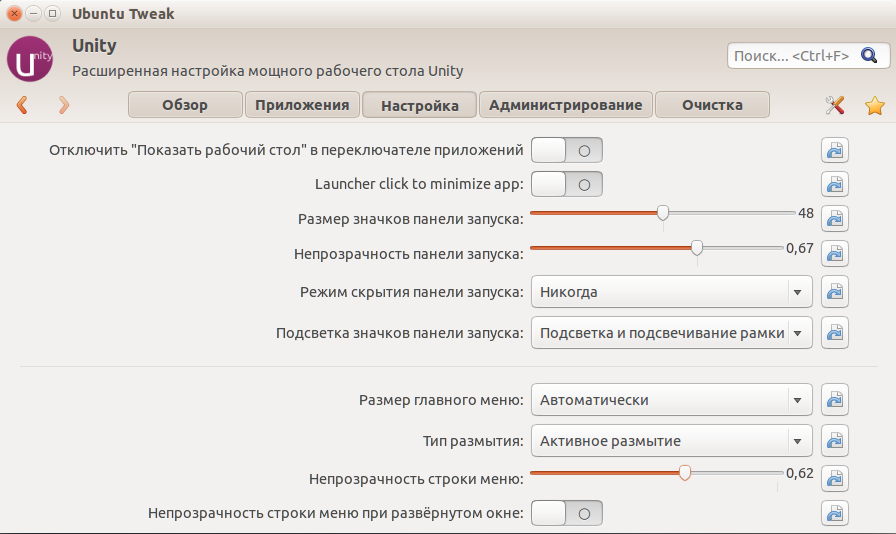Switch to the Обзор tab
This screenshot has height=534, width=896.
pos(185,105)
